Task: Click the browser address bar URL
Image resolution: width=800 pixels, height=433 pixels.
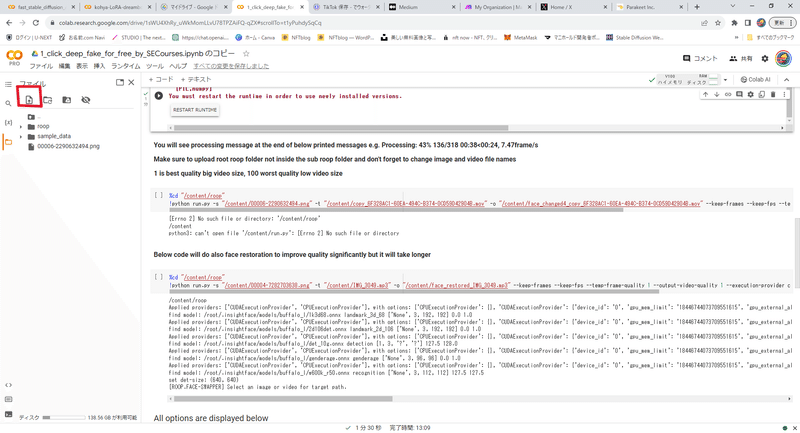Action: [190, 23]
